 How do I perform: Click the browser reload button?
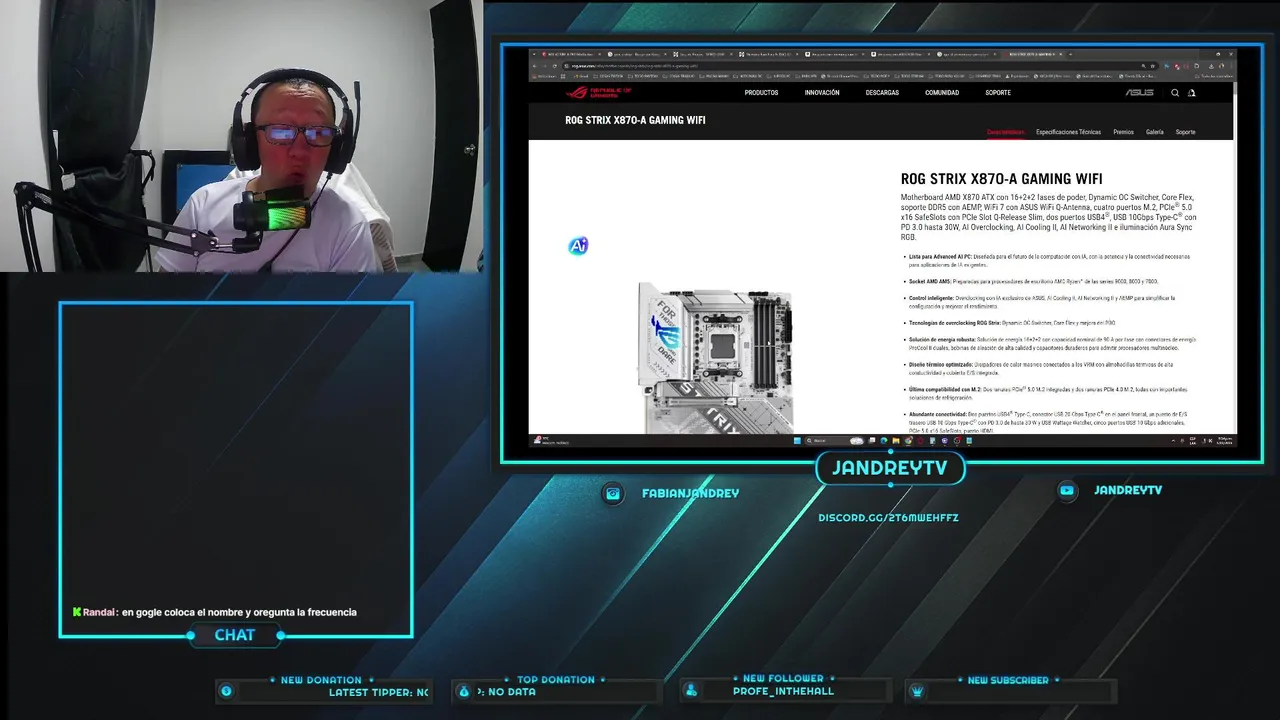[x=556, y=66]
